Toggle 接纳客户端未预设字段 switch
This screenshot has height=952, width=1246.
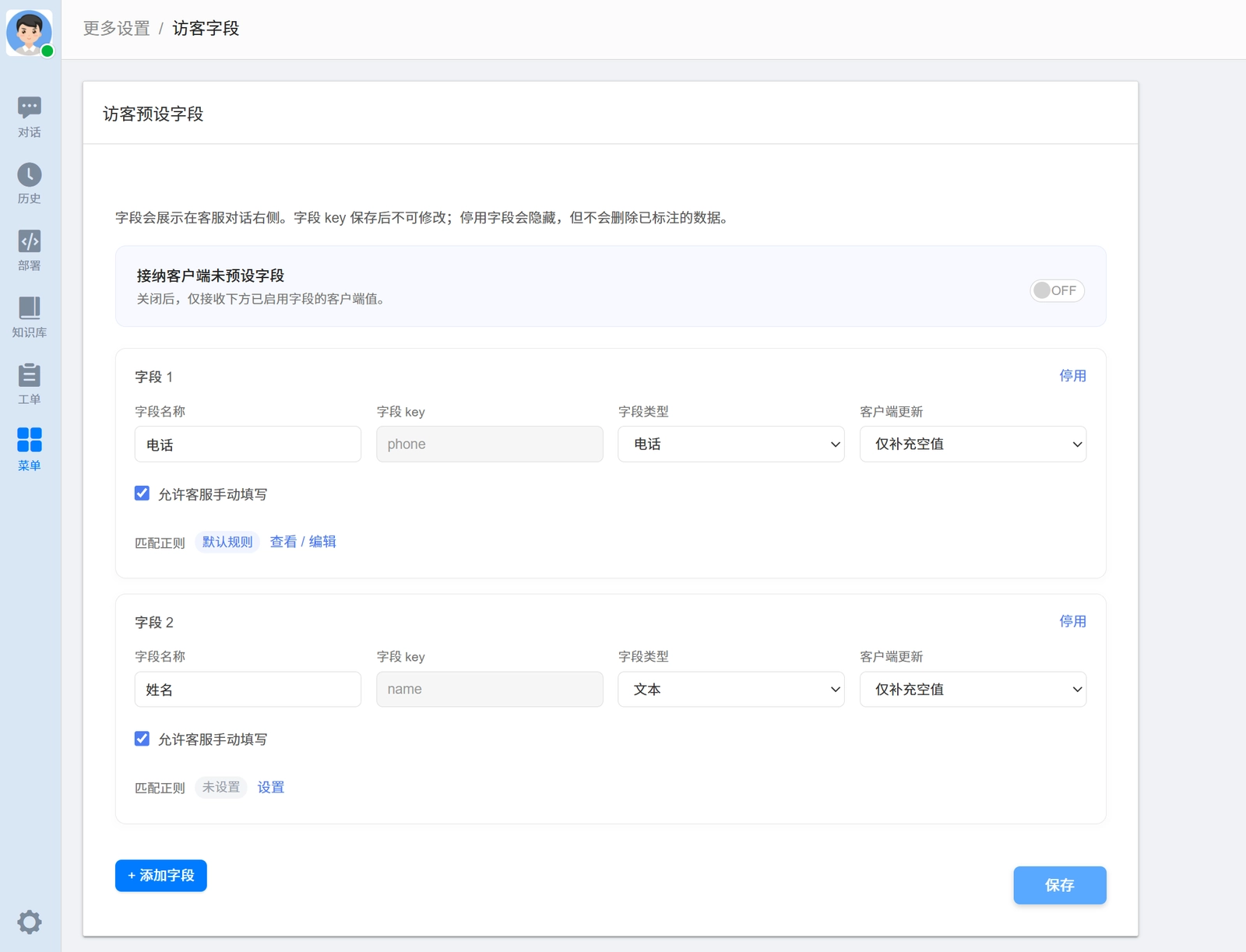click(1057, 290)
